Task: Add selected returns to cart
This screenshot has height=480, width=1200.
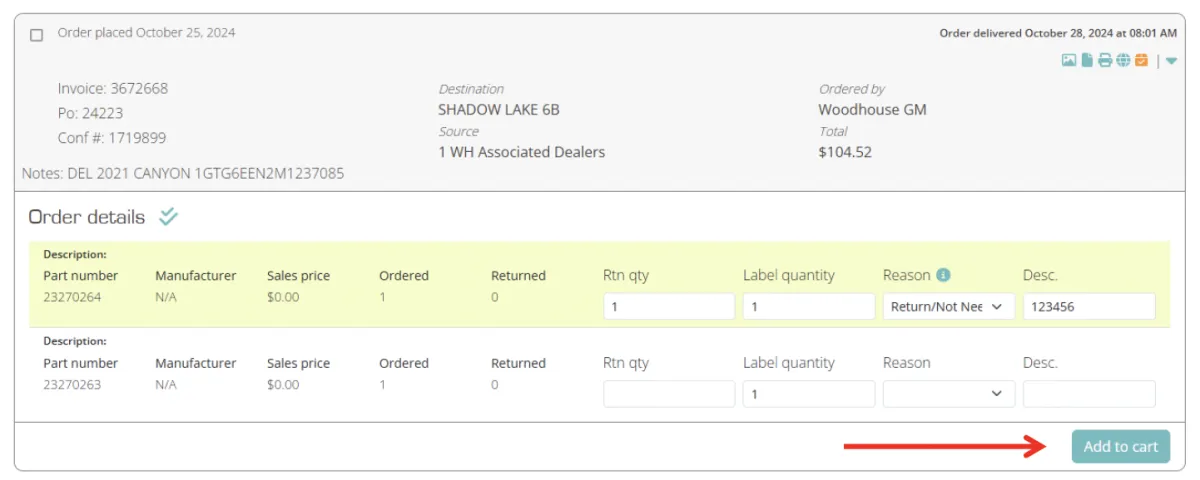Action: coord(1120,446)
